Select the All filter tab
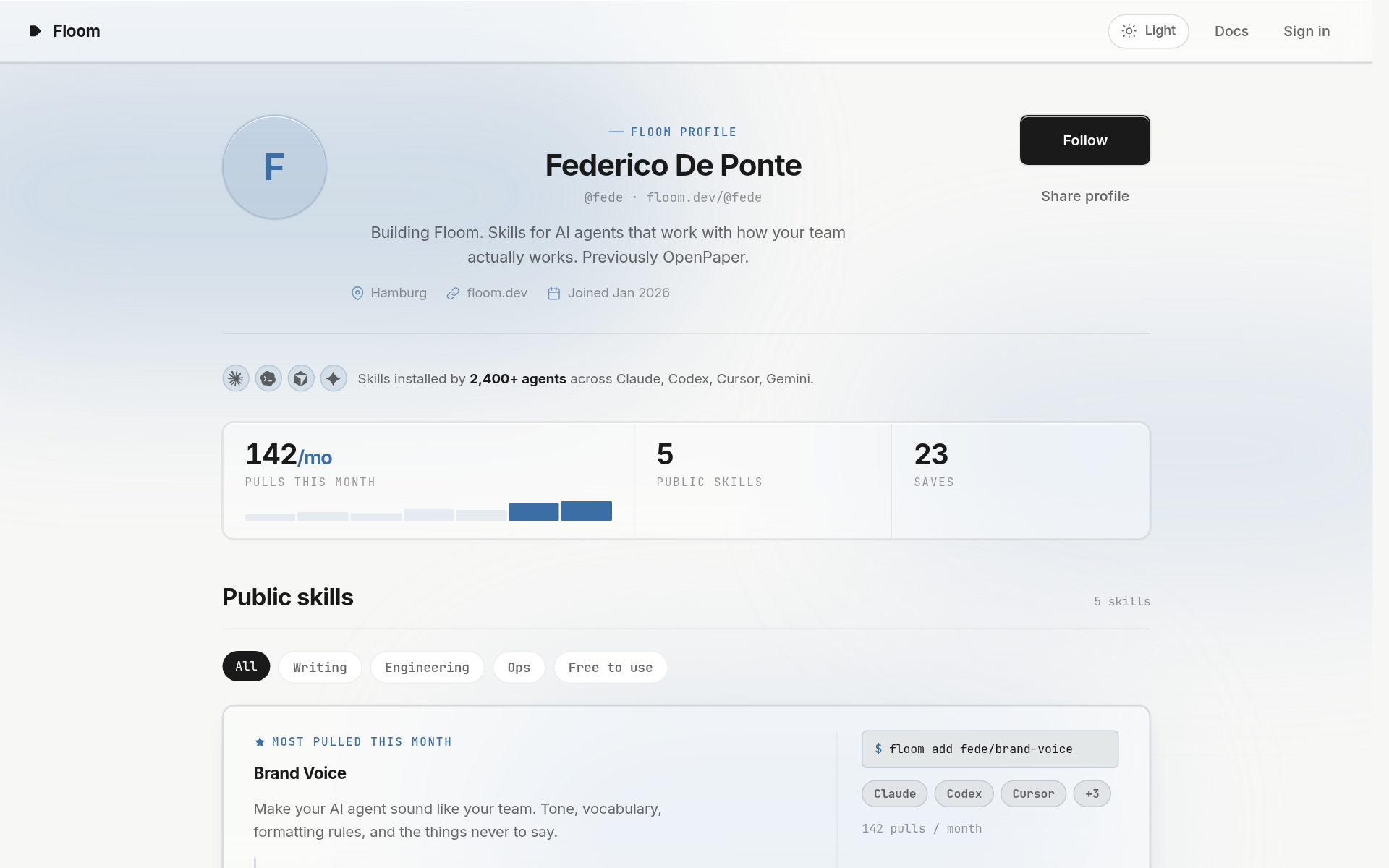 (x=246, y=666)
